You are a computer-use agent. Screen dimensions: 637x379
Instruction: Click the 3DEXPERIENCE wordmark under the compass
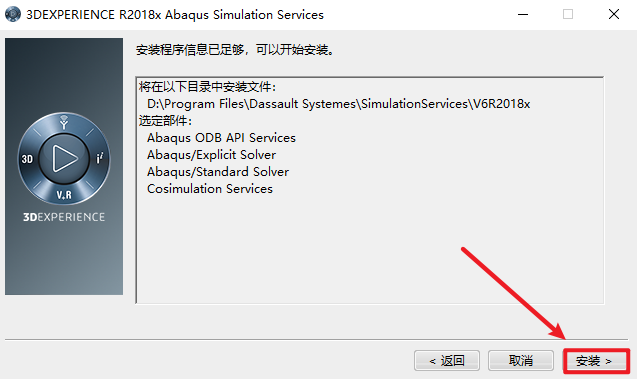[x=64, y=217]
